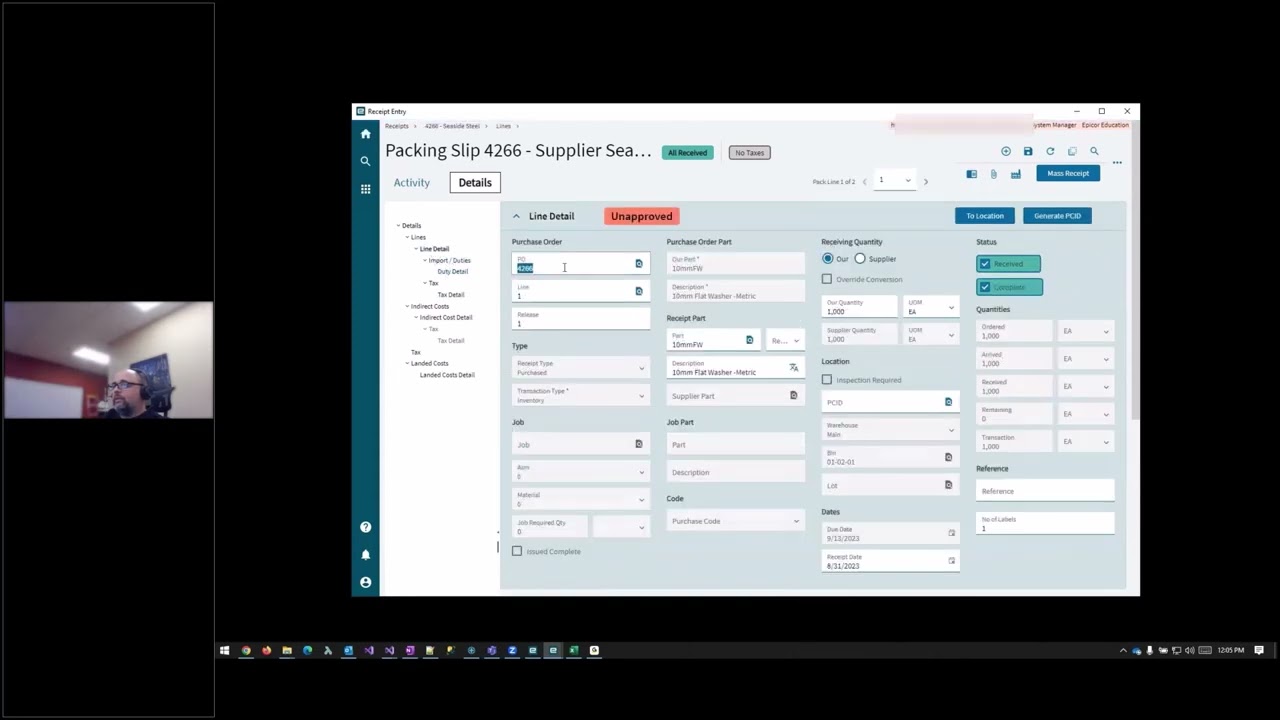Screen dimensions: 1280x720
Task: Open the Our Quantity UOM dropdown
Action: click(932, 307)
